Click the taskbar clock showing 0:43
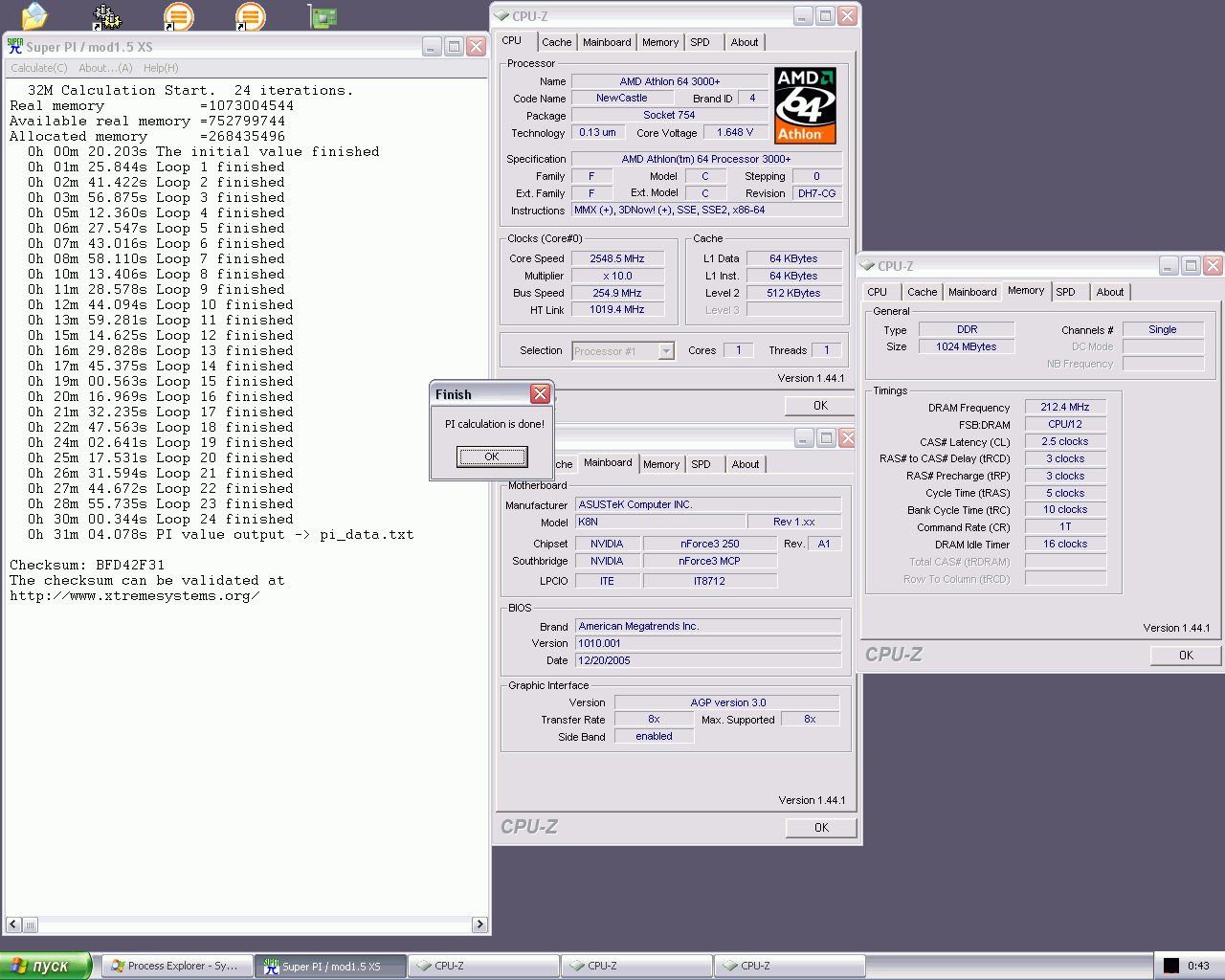1225x980 pixels. point(1198,966)
